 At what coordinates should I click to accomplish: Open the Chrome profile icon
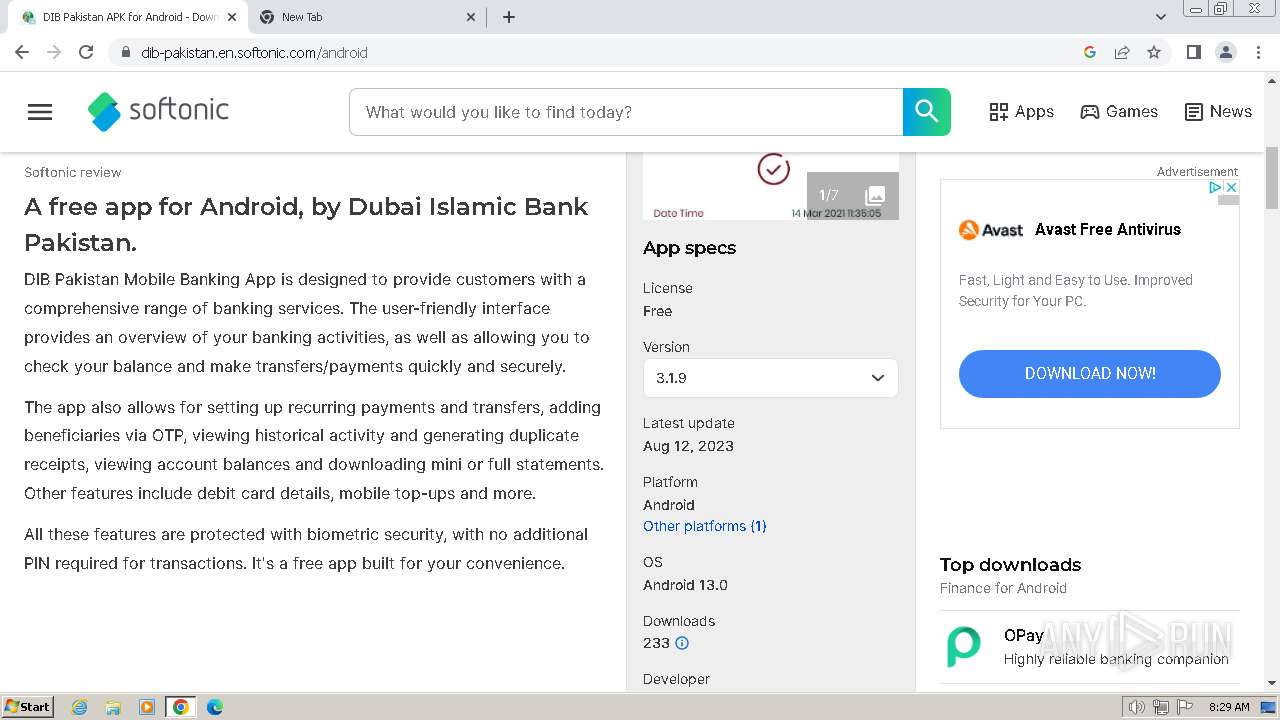[1225, 52]
